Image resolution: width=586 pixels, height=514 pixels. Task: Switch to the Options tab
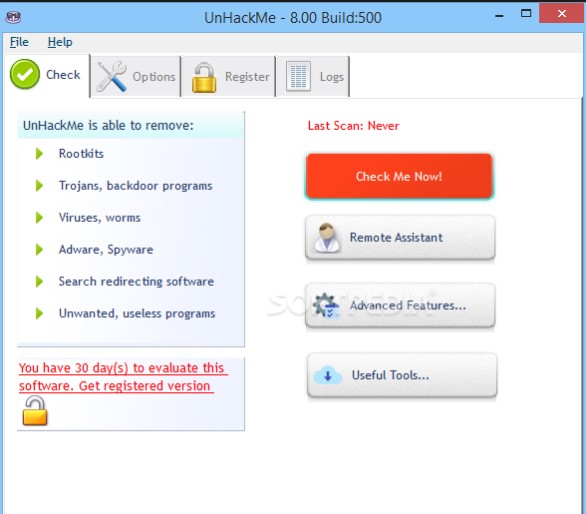tap(136, 77)
